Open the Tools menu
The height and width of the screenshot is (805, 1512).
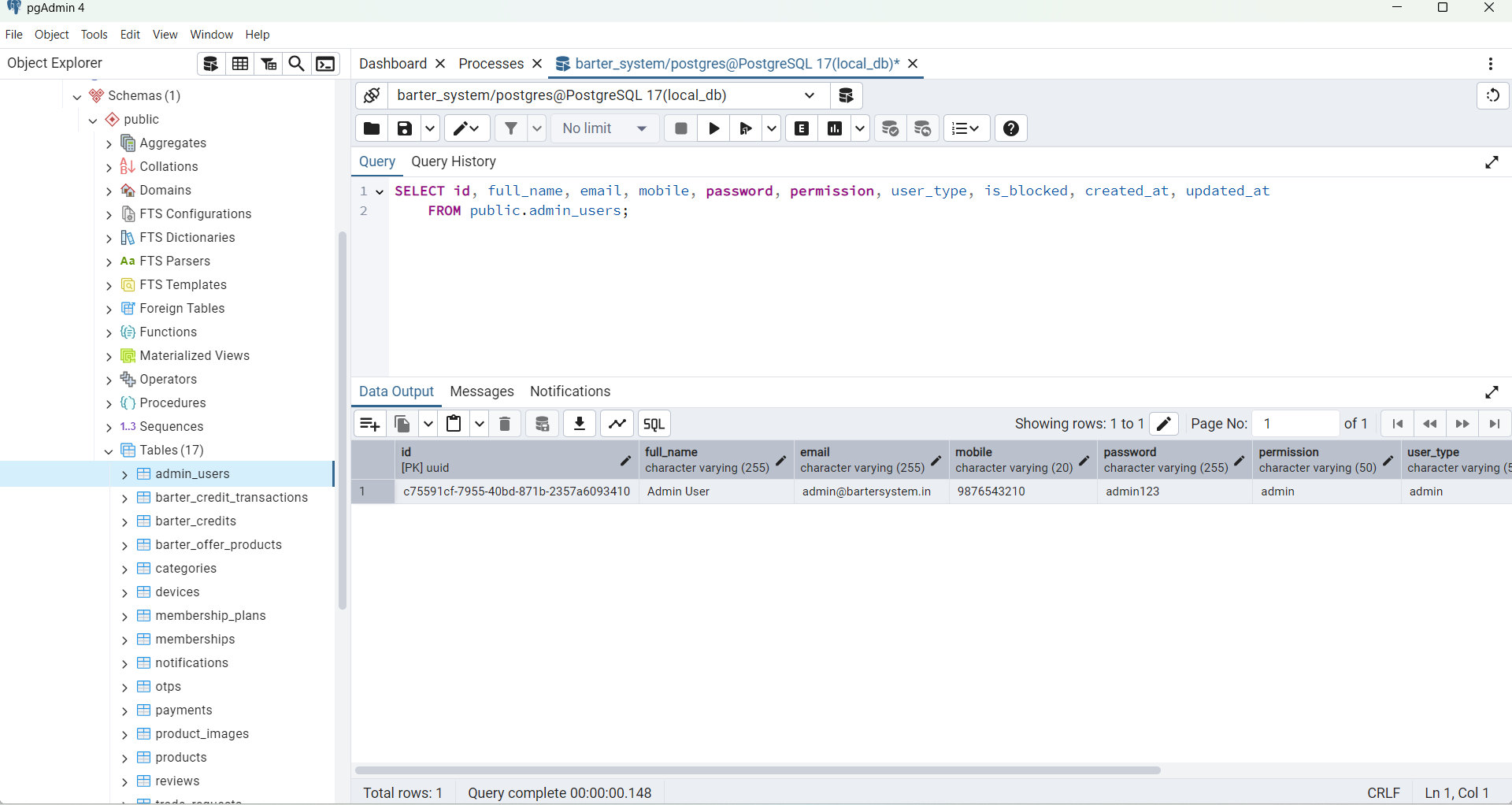[94, 35]
